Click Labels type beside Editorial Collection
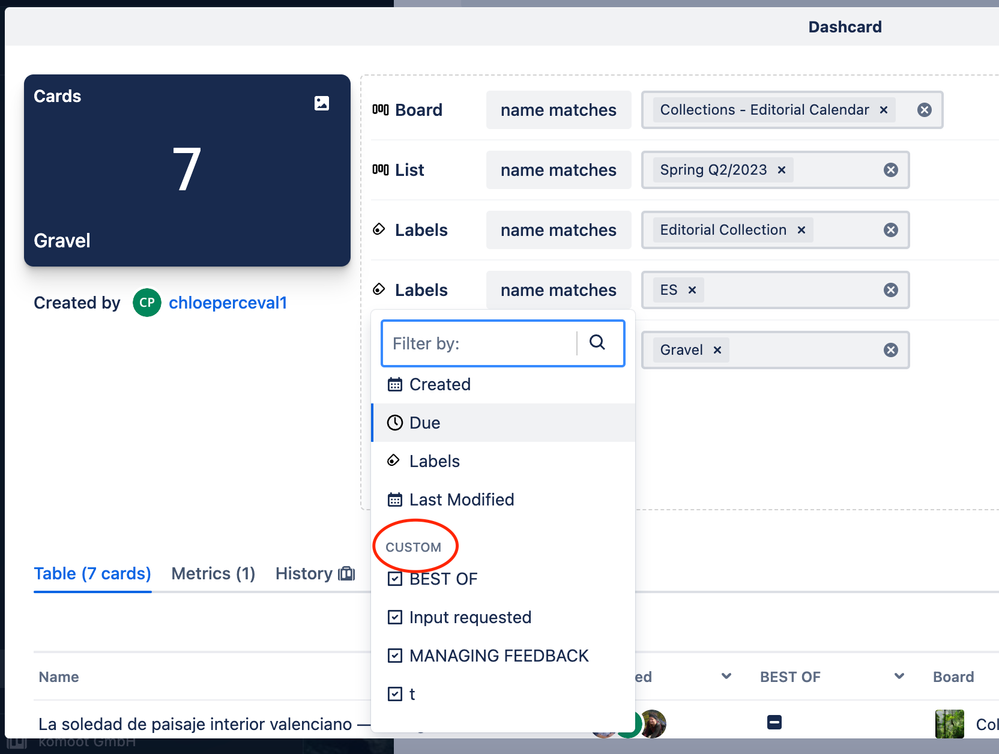This screenshot has width=999, height=754. (410, 230)
